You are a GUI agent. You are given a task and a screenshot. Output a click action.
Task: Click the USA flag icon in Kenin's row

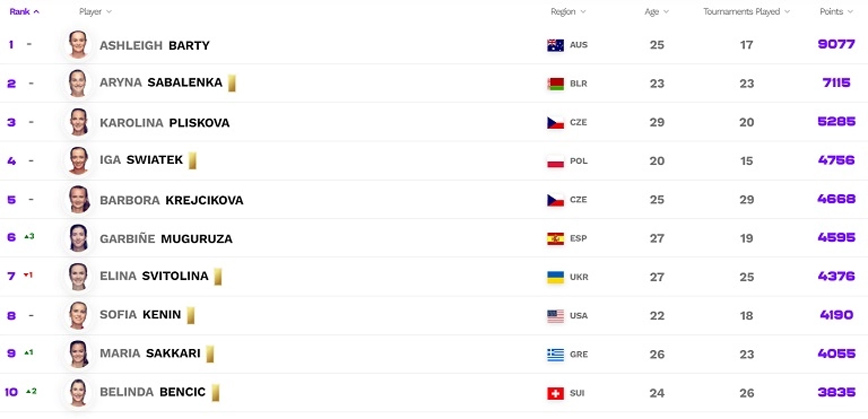click(555, 316)
